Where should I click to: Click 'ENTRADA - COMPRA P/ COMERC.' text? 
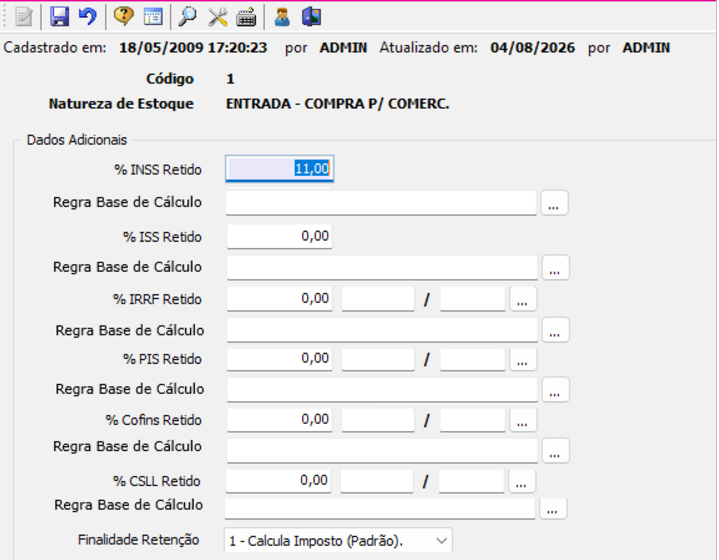pos(337,104)
